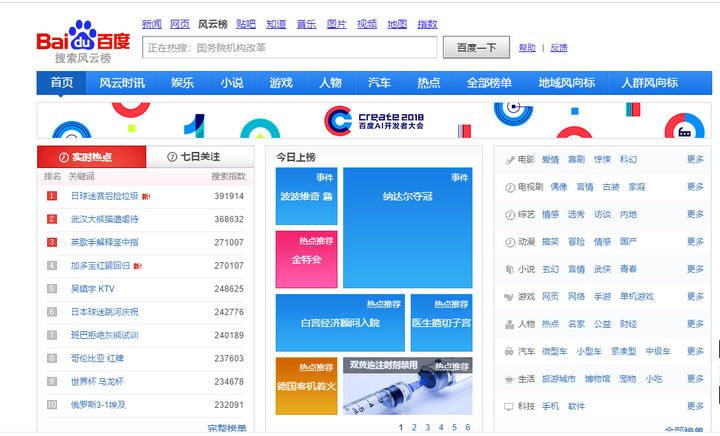
Task: Open the 地域风向标 navigation item
Action: 567,83
